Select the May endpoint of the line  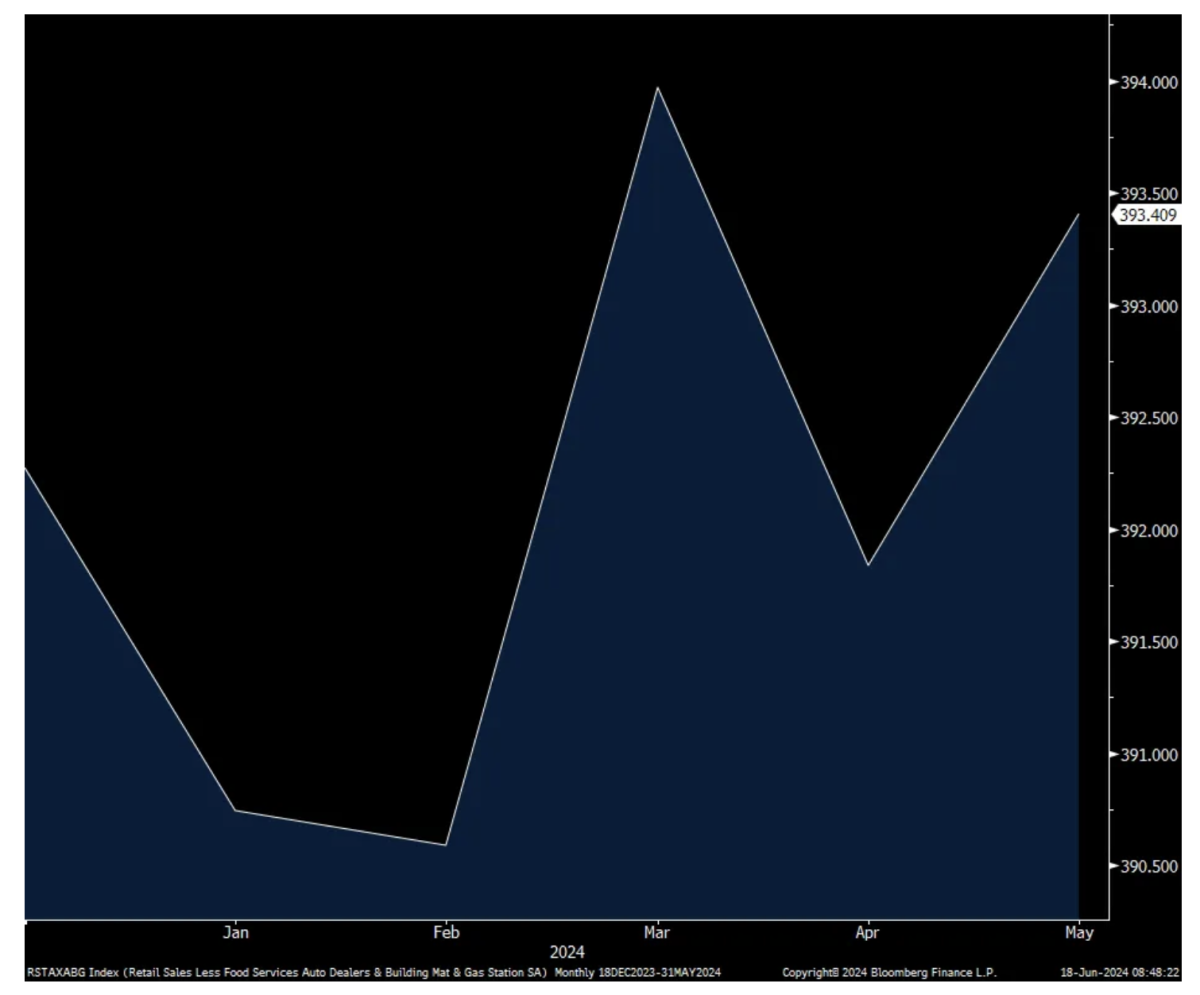tap(1078, 215)
